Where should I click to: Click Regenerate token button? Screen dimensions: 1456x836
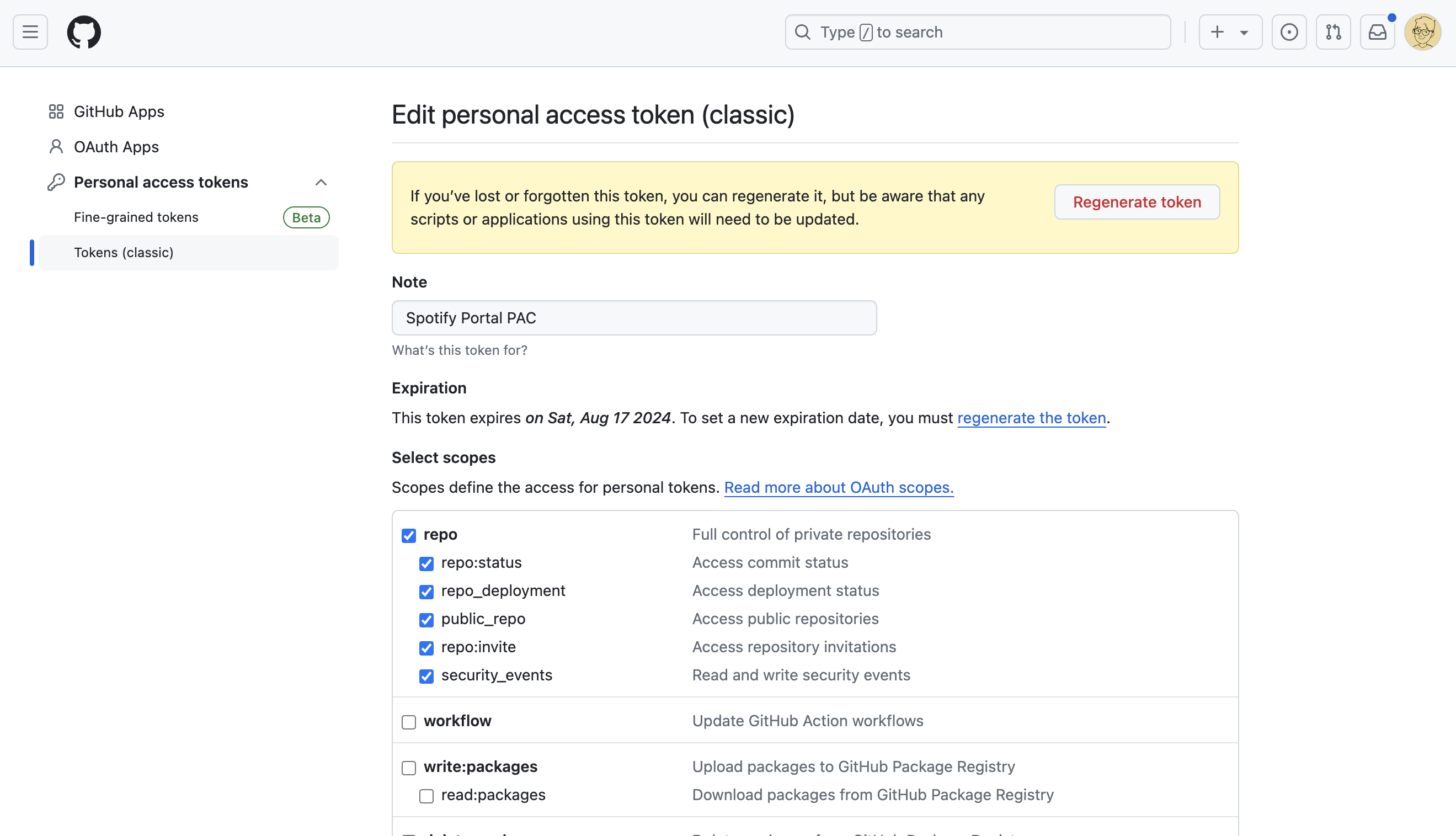point(1137,202)
